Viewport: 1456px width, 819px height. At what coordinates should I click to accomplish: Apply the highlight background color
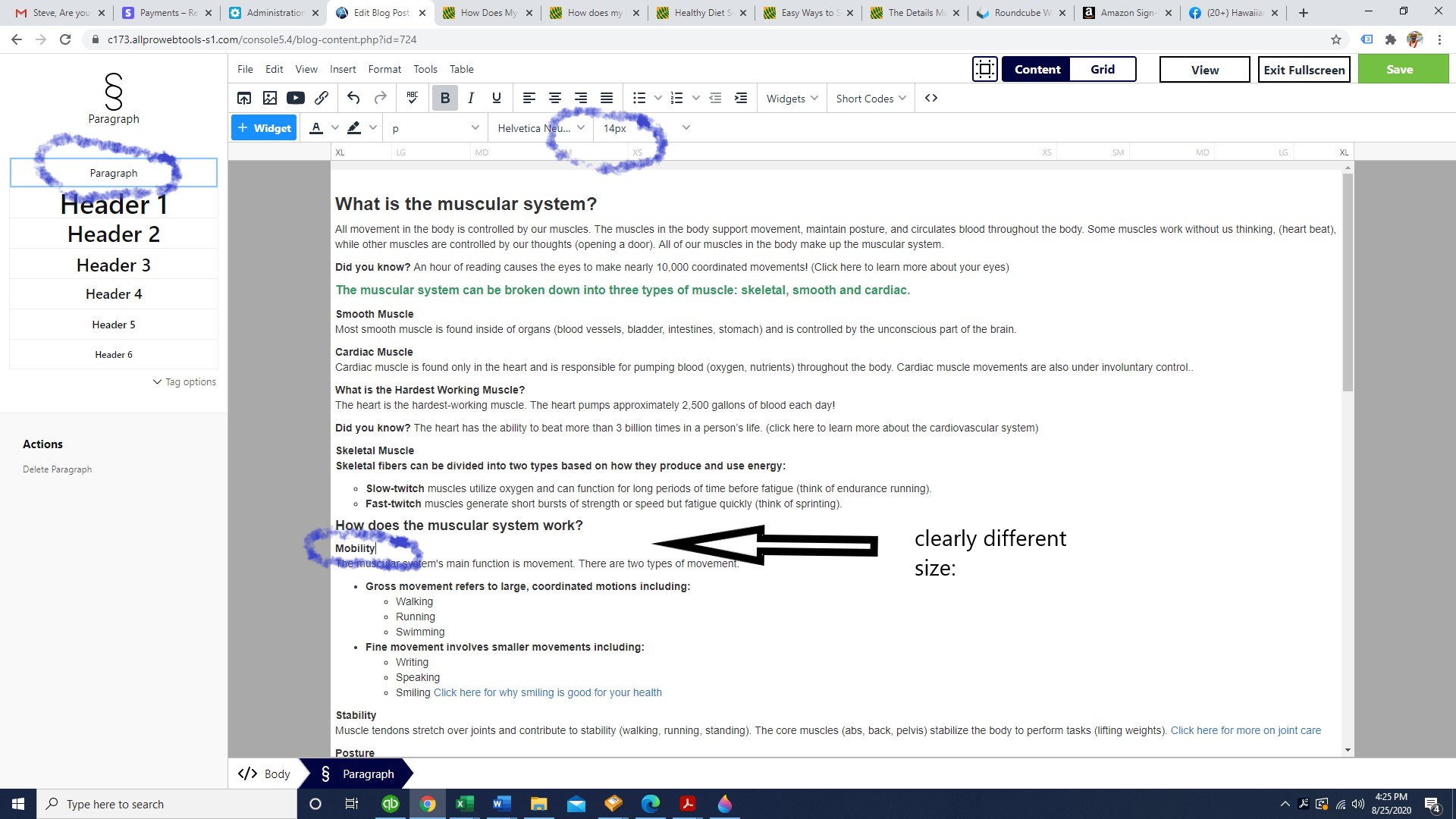click(x=353, y=128)
